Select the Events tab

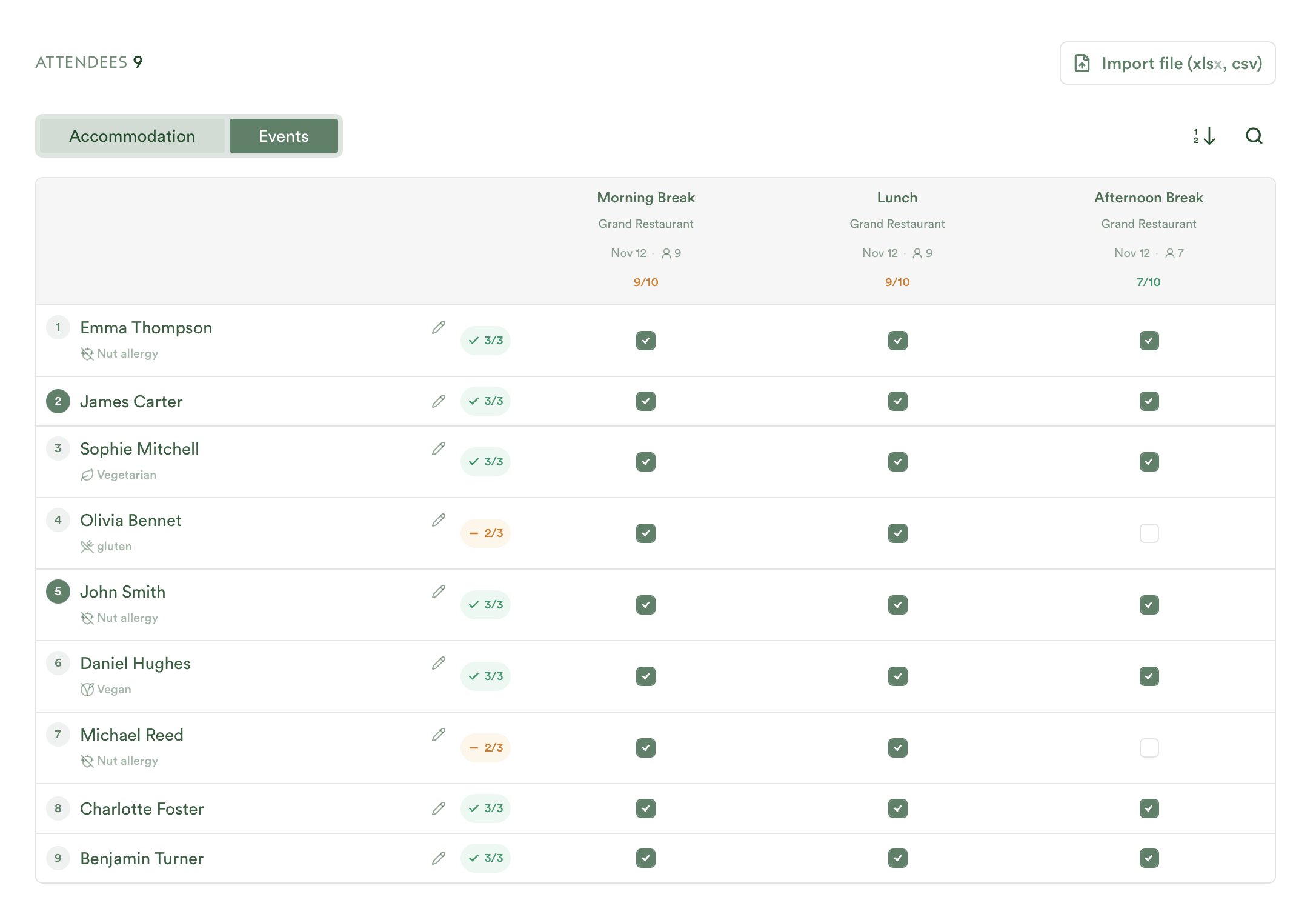point(284,136)
